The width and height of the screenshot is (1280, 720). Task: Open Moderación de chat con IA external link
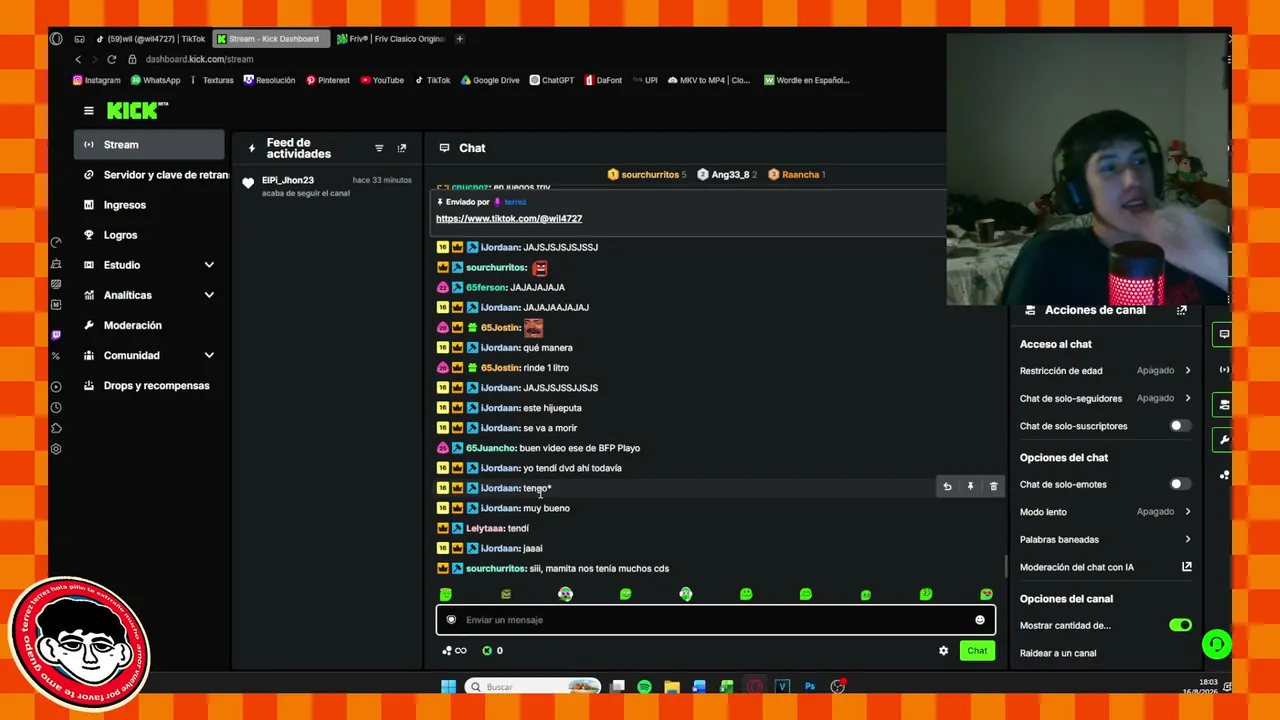(1187, 567)
